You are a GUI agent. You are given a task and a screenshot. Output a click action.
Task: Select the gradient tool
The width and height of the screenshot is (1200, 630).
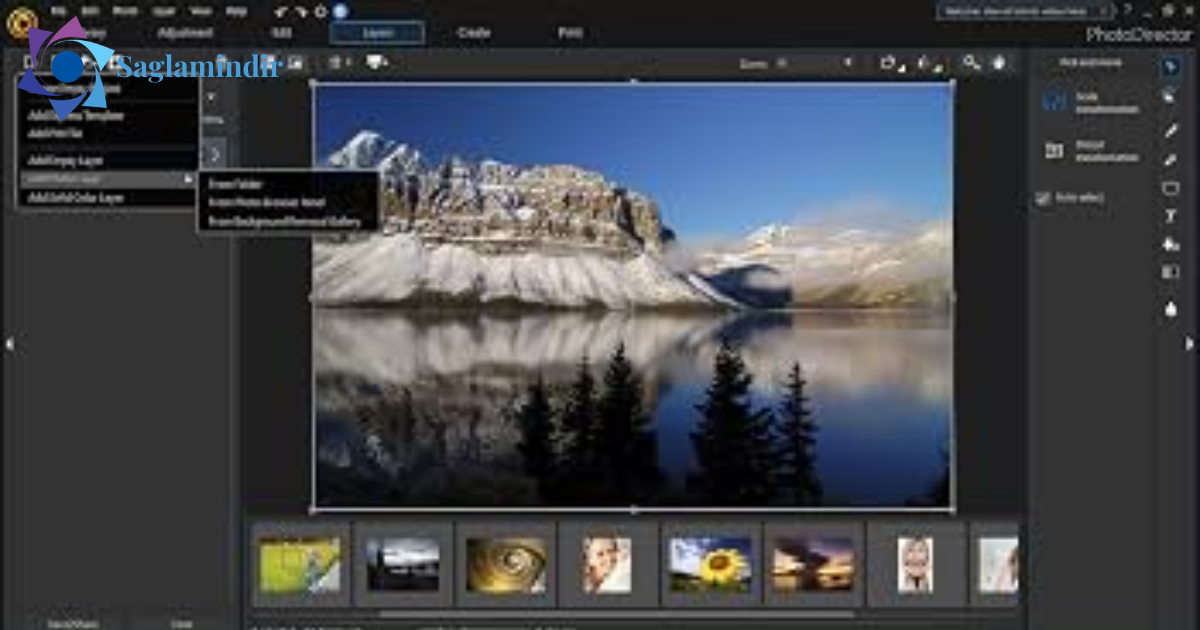[1170, 272]
